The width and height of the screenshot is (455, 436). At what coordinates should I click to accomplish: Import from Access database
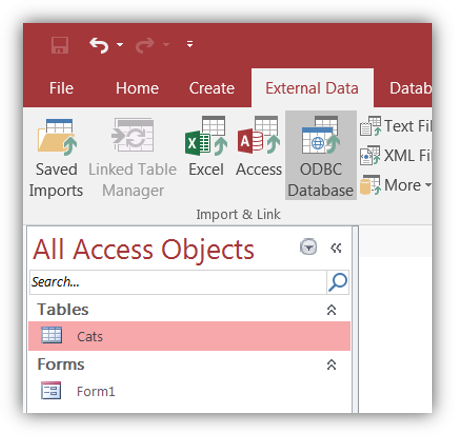[x=259, y=147]
